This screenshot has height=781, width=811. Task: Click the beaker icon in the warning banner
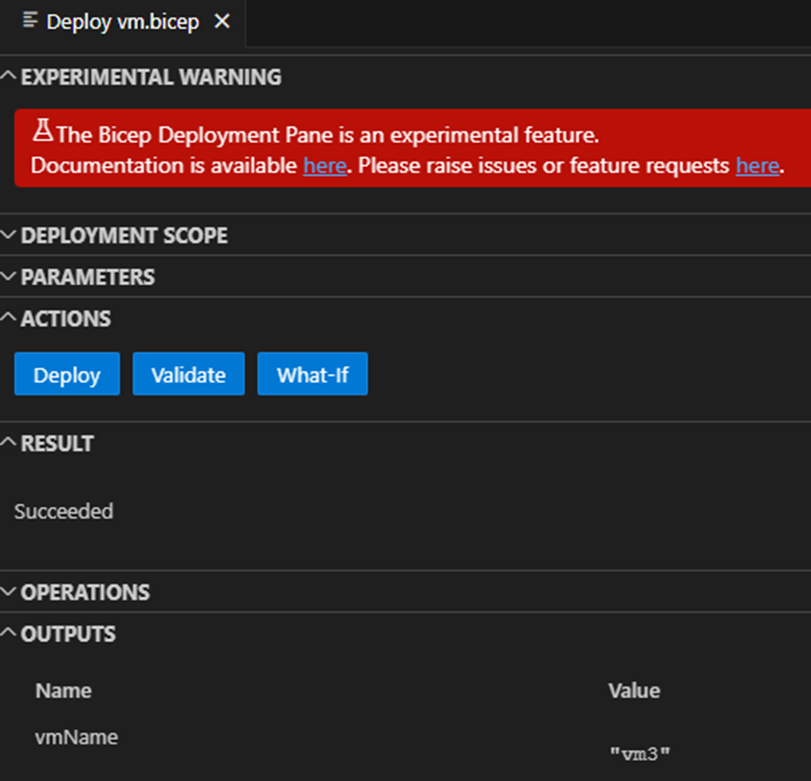tap(42, 133)
